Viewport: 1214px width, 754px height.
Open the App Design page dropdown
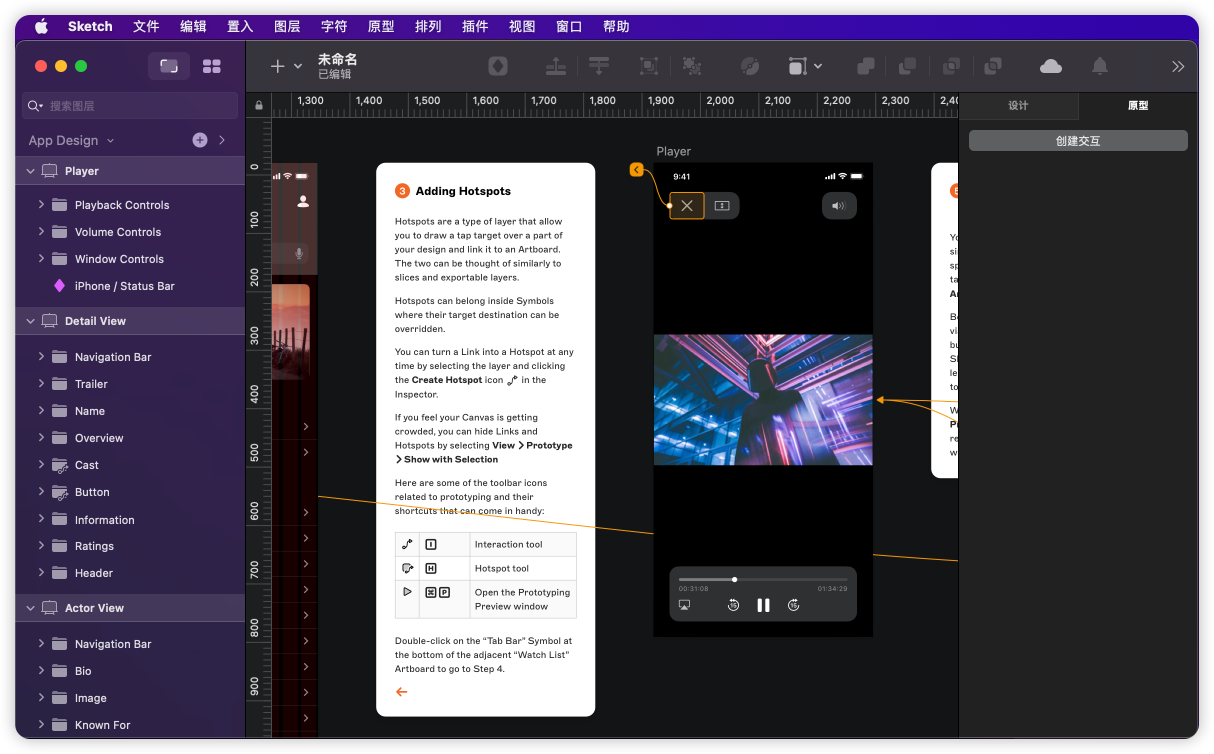pyautogui.click(x=71, y=141)
